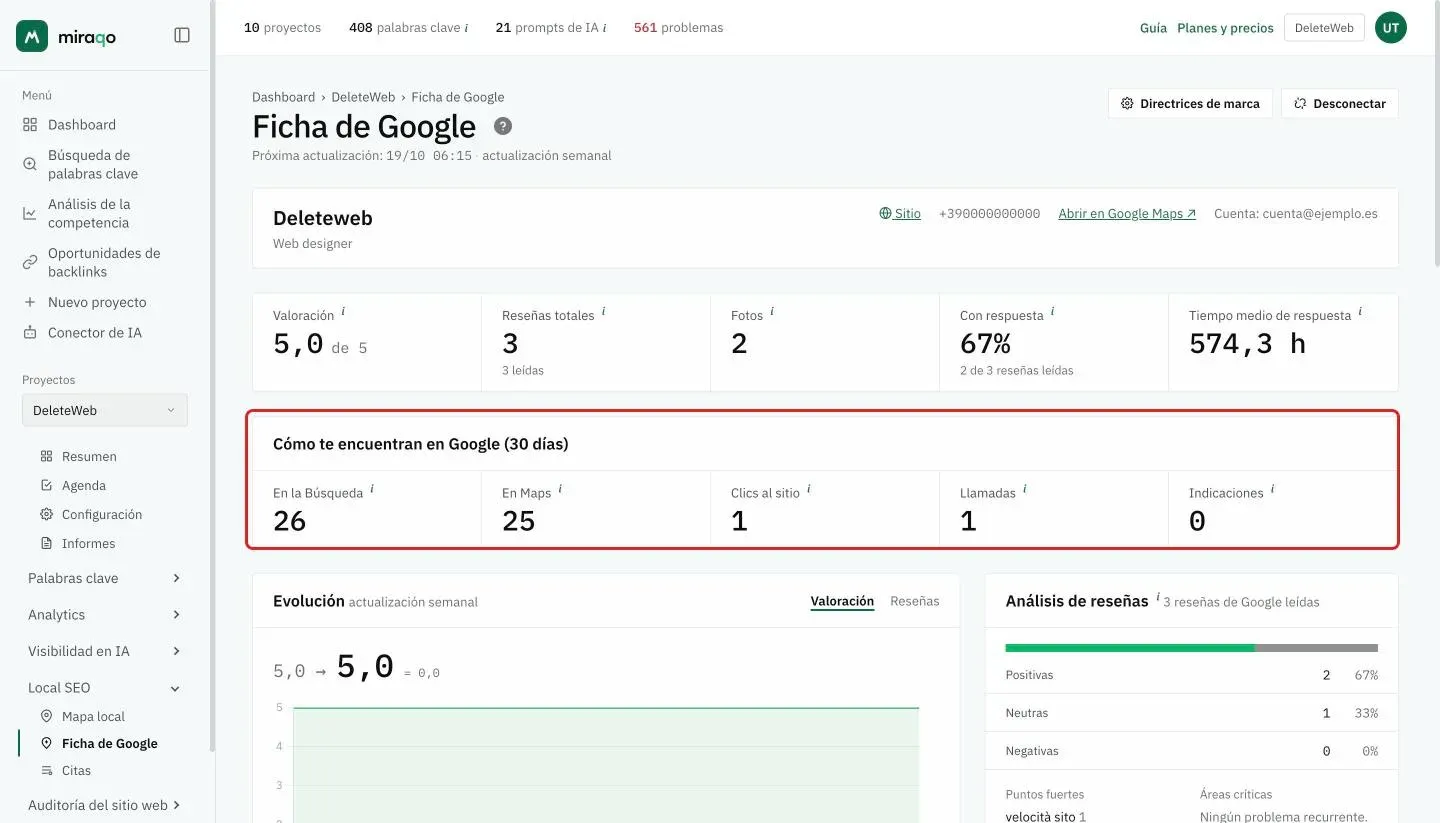Open Planes y precios link
1440x823 pixels.
click(1225, 28)
